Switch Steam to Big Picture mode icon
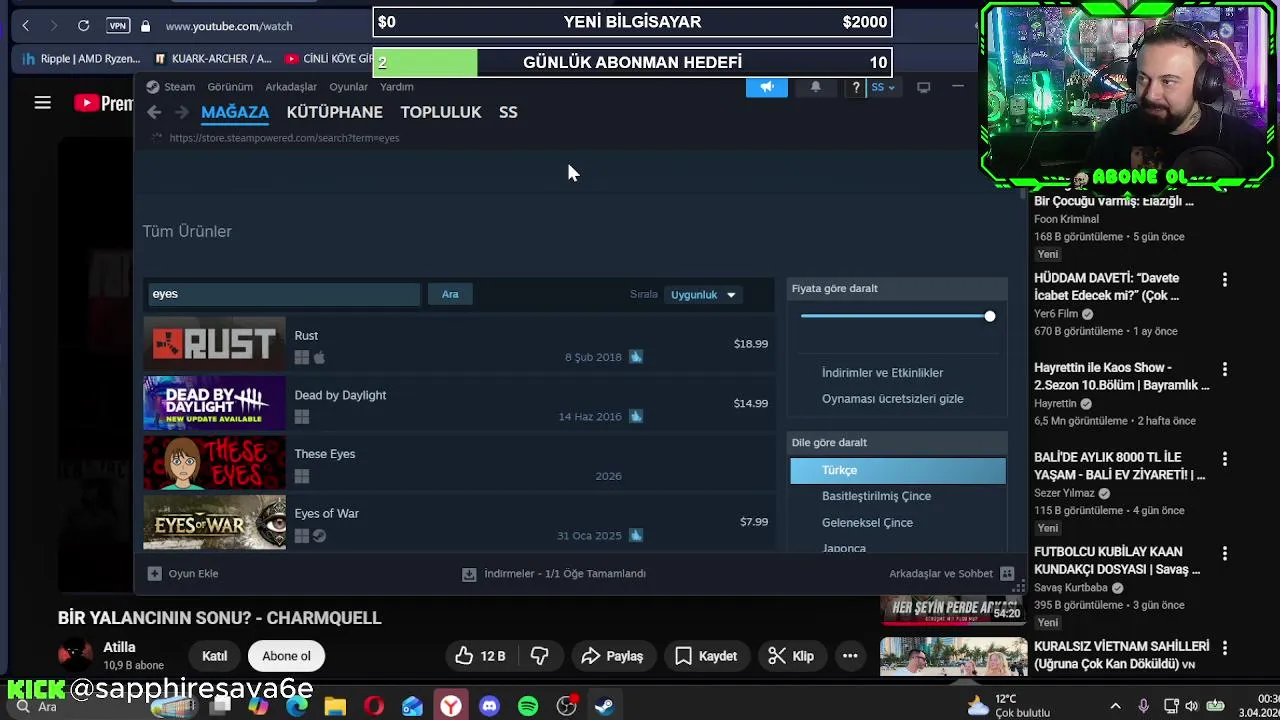 (x=923, y=87)
